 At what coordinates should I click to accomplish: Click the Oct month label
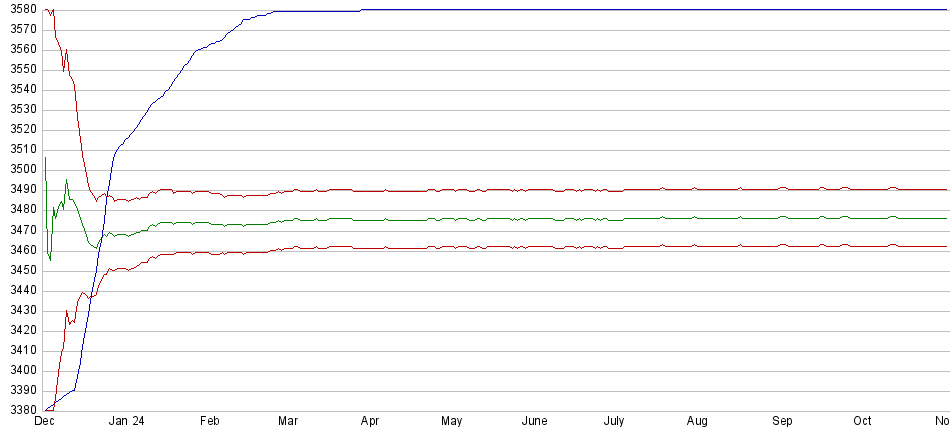coord(863,422)
